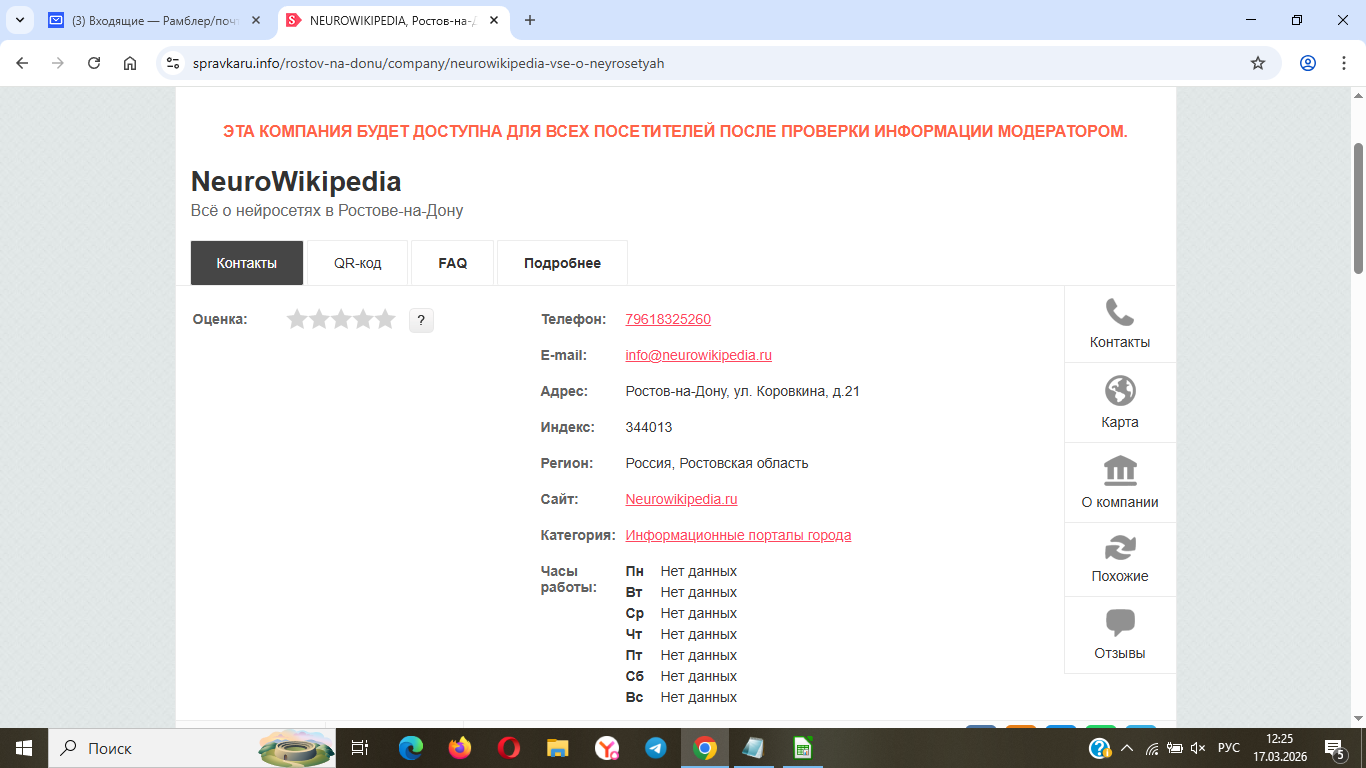Select the NEUROWIKIPEDIA browser tab

(x=392, y=20)
